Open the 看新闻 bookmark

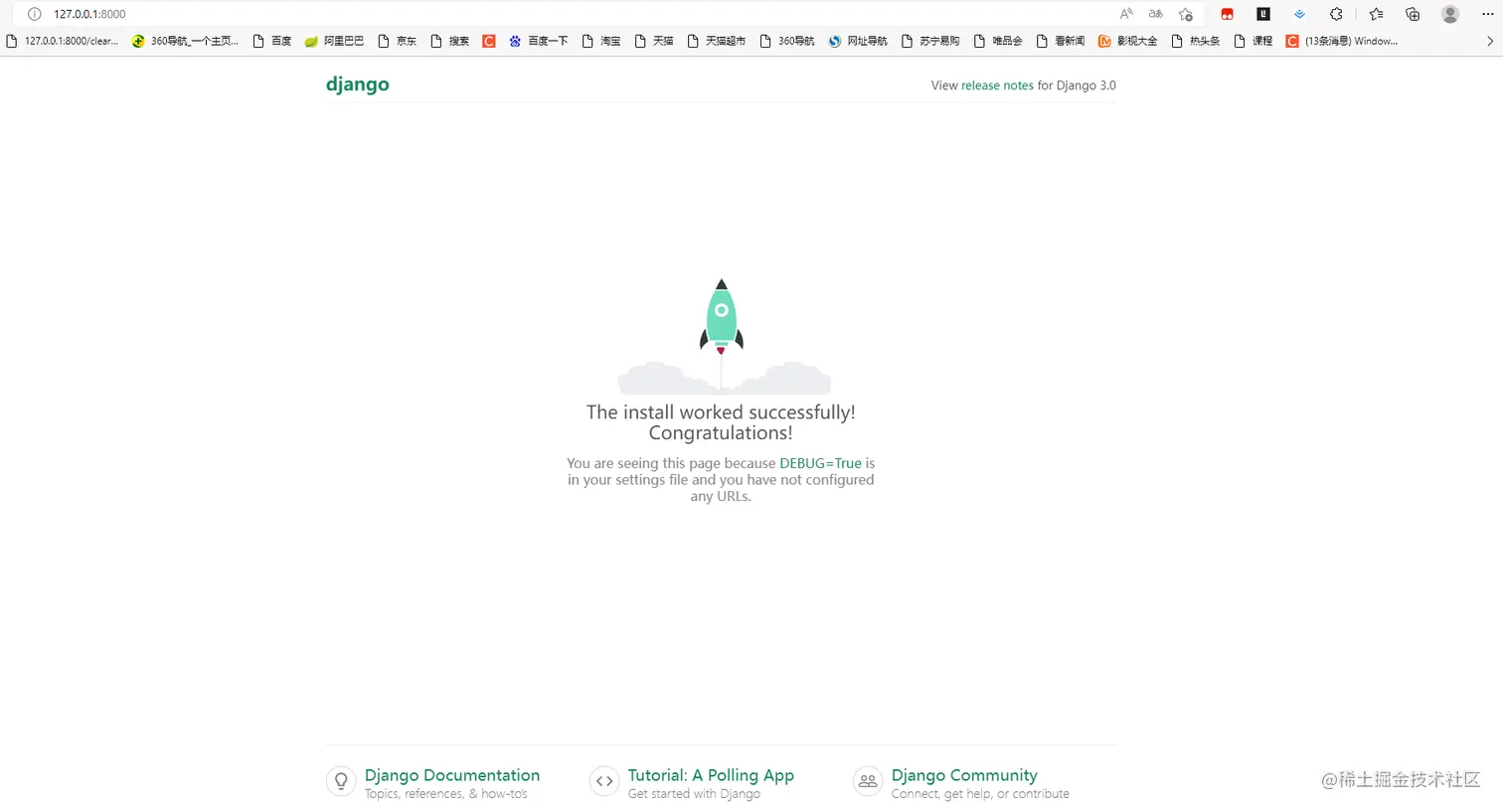pyautogui.click(x=1060, y=41)
